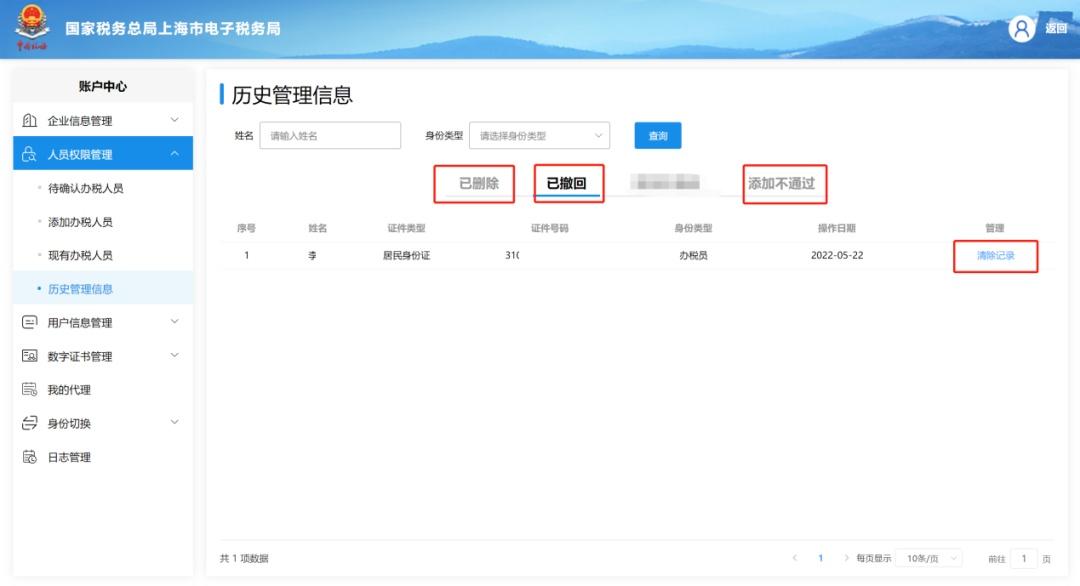1080x586 pixels.
Task: Click the 人员权限管理 person-lock icon
Action: coord(30,154)
